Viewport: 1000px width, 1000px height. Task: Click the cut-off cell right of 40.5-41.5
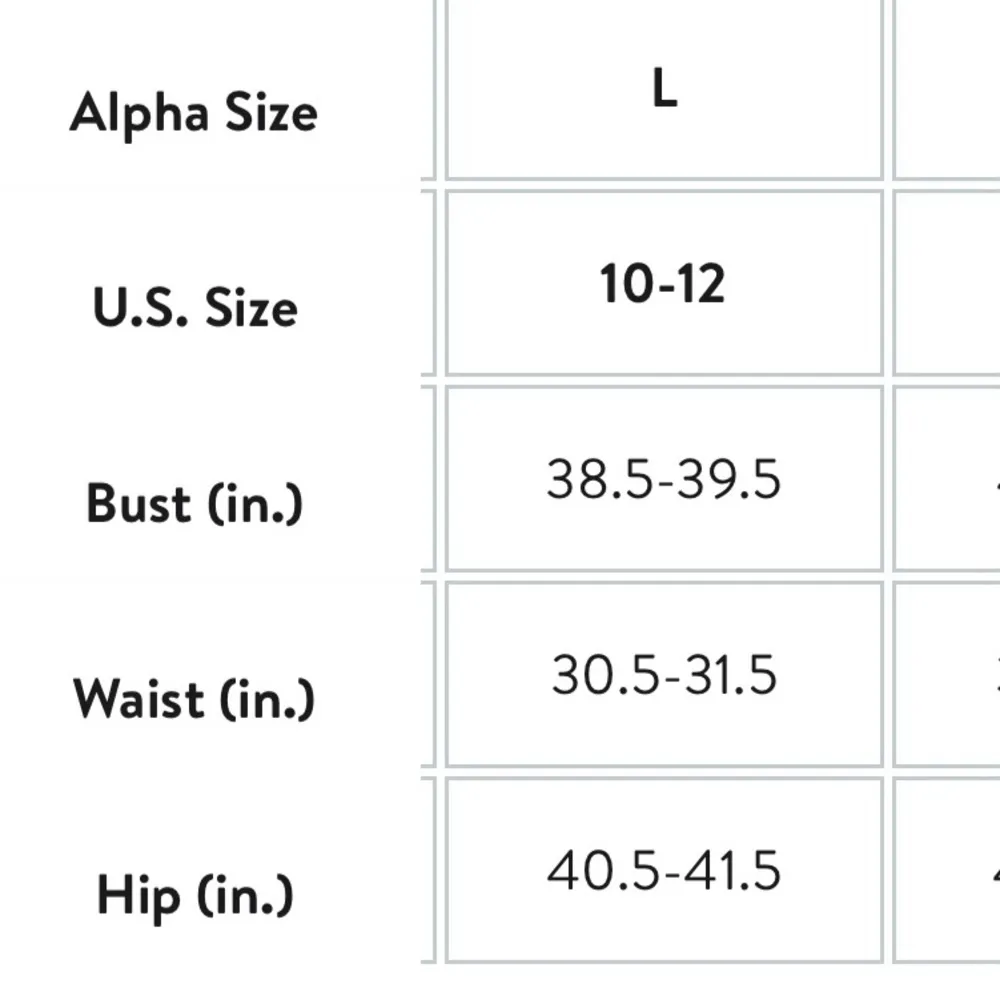(948, 870)
